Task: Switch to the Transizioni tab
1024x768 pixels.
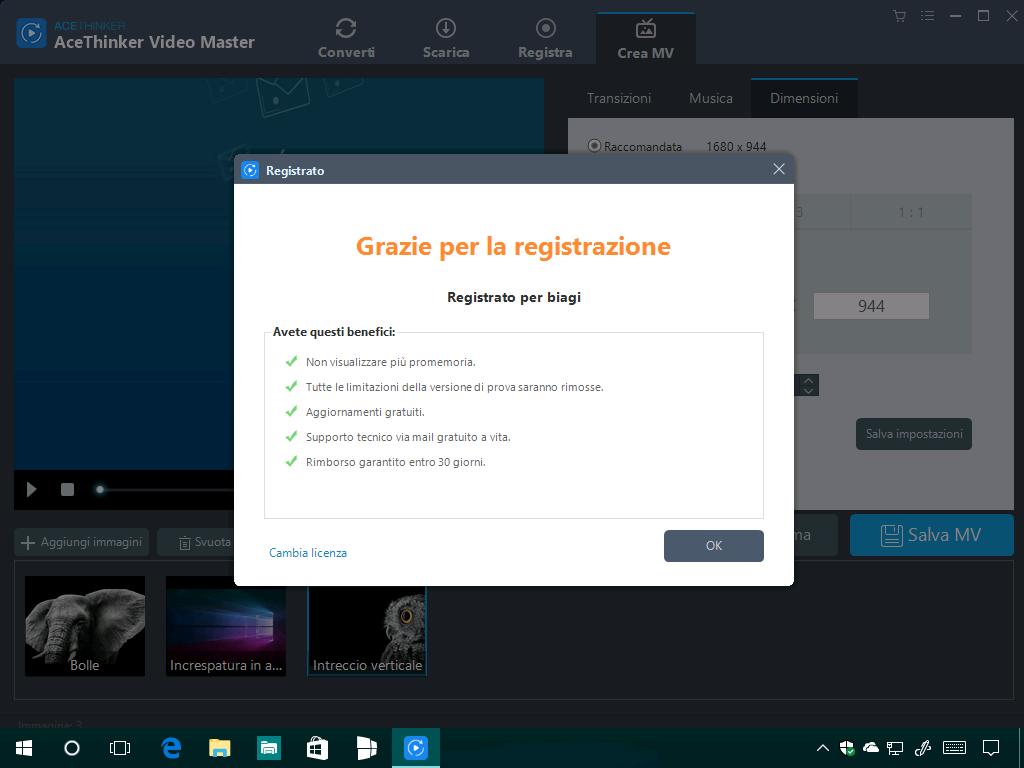Action: tap(619, 98)
